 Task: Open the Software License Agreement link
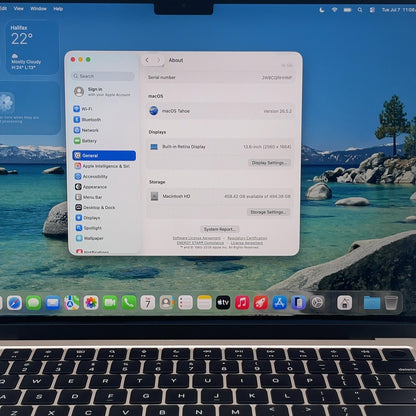pyautogui.click(x=196, y=238)
